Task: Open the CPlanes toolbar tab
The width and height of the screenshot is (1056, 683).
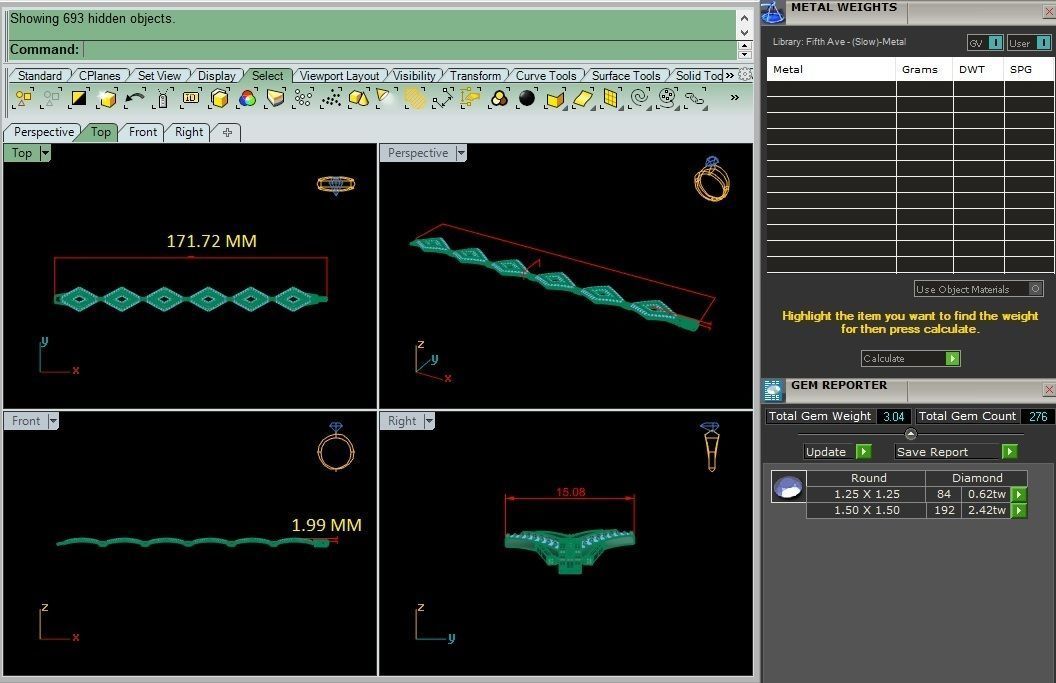Action: pyautogui.click(x=100, y=75)
